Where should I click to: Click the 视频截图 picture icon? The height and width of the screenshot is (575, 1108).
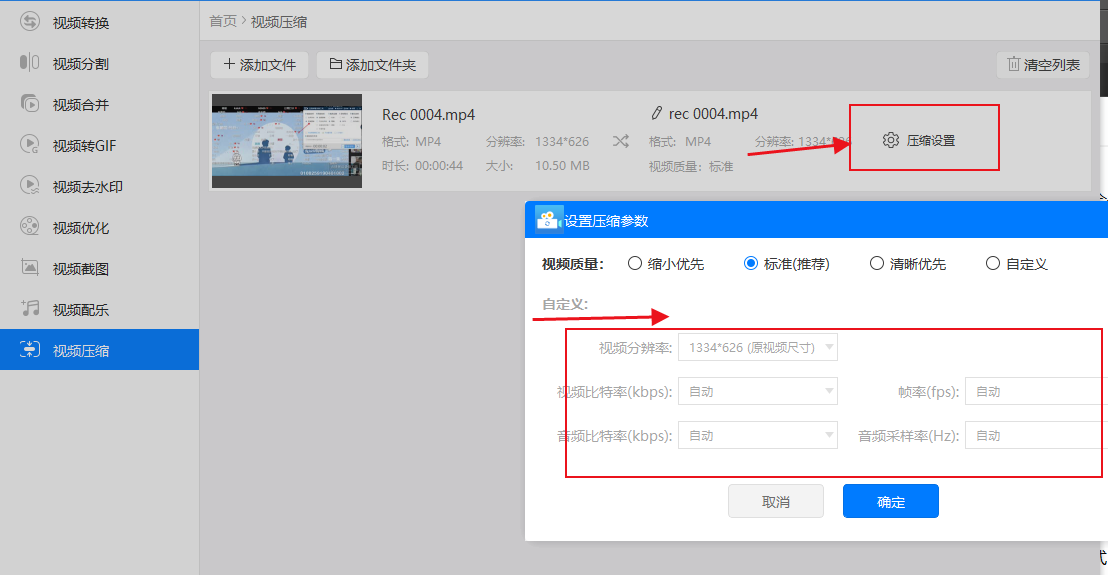pos(30,268)
